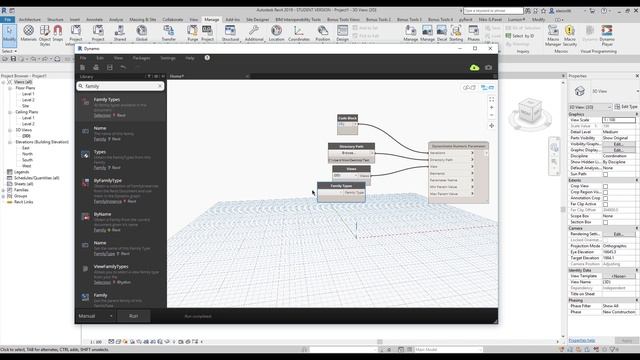Expand Families node in Project Browser

click(x=4, y=190)
